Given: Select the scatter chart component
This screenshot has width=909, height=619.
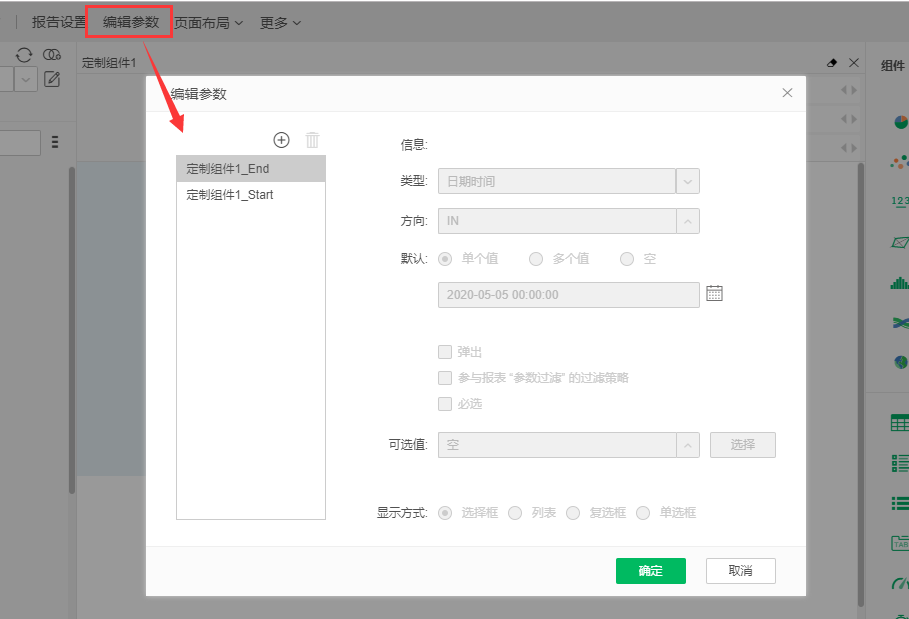Looking at the screenshot, I should click(x=899, y=162).
